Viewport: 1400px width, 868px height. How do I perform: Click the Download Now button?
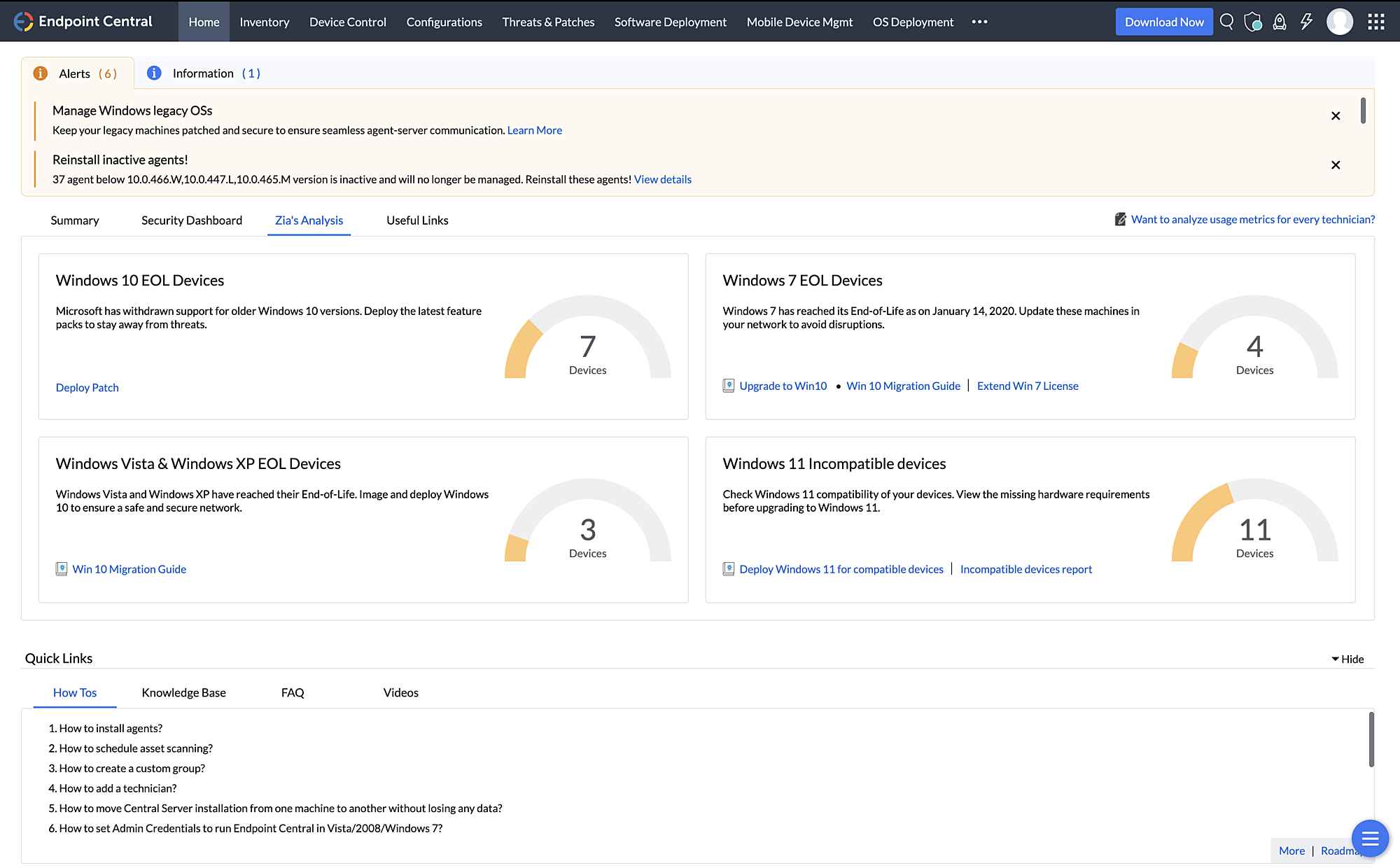1163,22
